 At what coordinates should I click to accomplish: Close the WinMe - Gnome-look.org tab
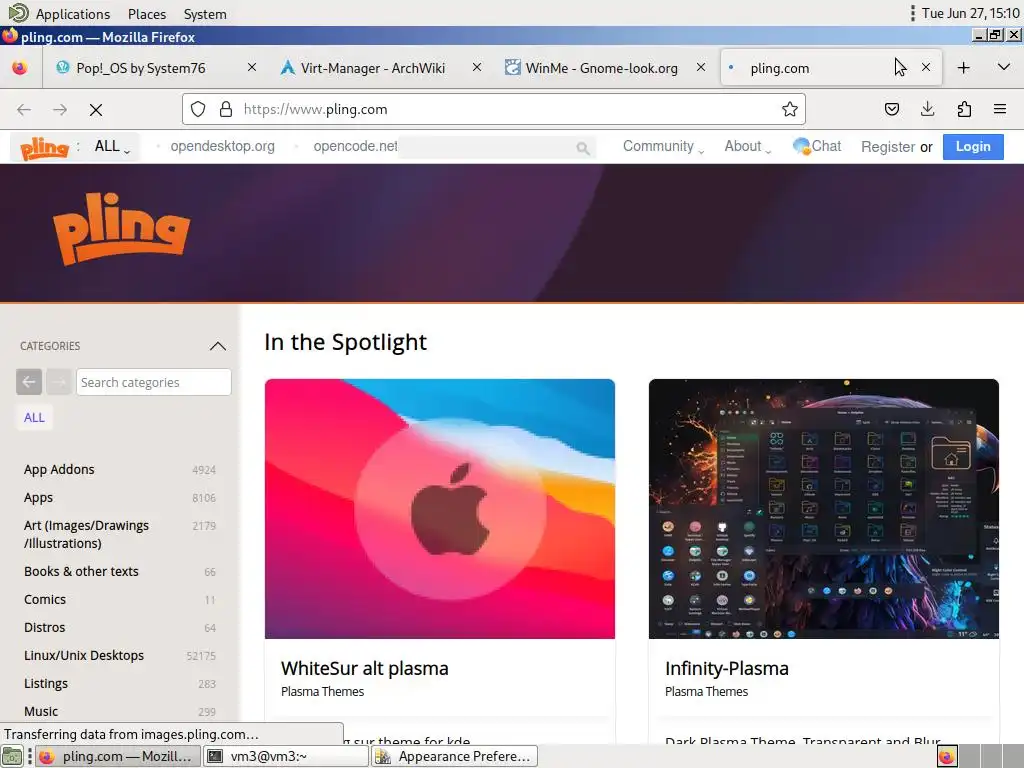click(701, 67)
